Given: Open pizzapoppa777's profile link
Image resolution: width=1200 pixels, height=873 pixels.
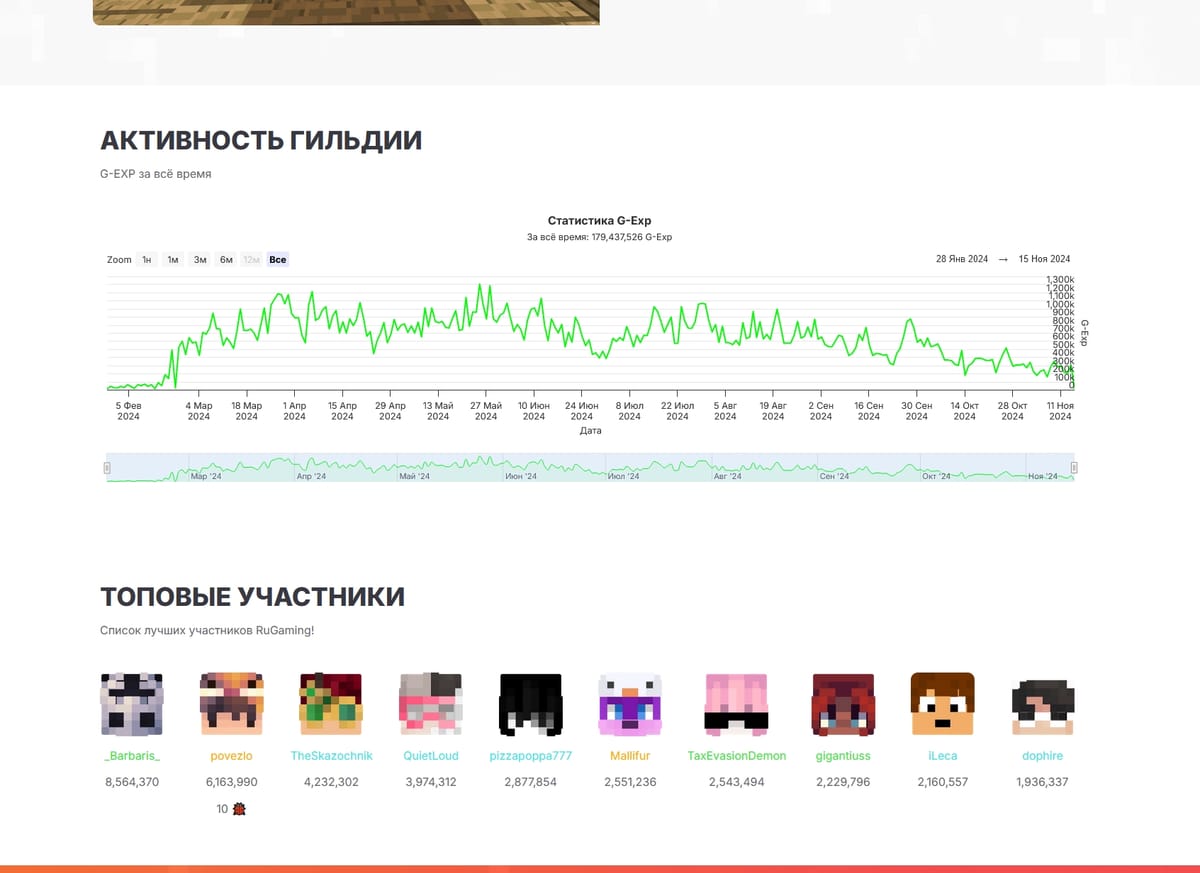Looking at the screenshot, I should 530,755.
